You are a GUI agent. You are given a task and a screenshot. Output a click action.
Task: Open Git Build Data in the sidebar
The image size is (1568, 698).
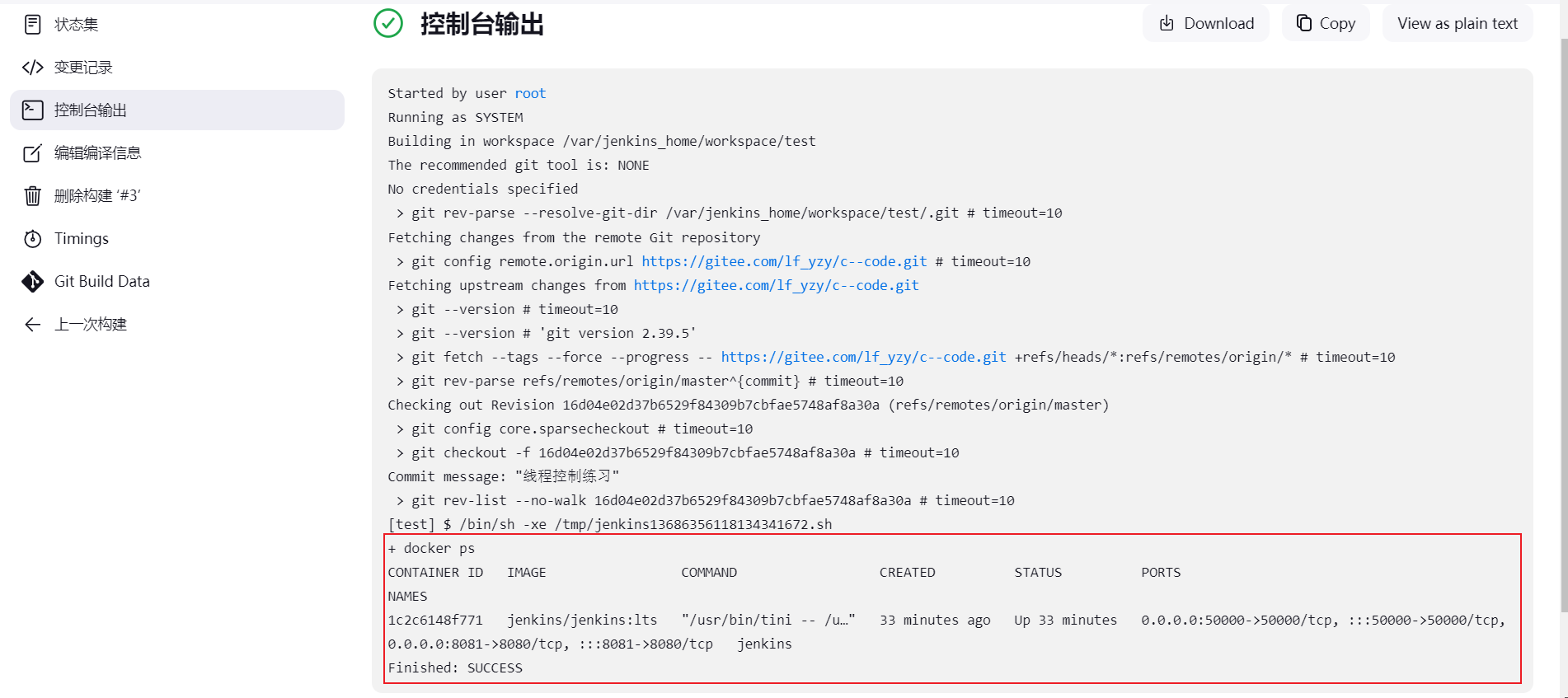pyautogui.click(x=177, y=282)
